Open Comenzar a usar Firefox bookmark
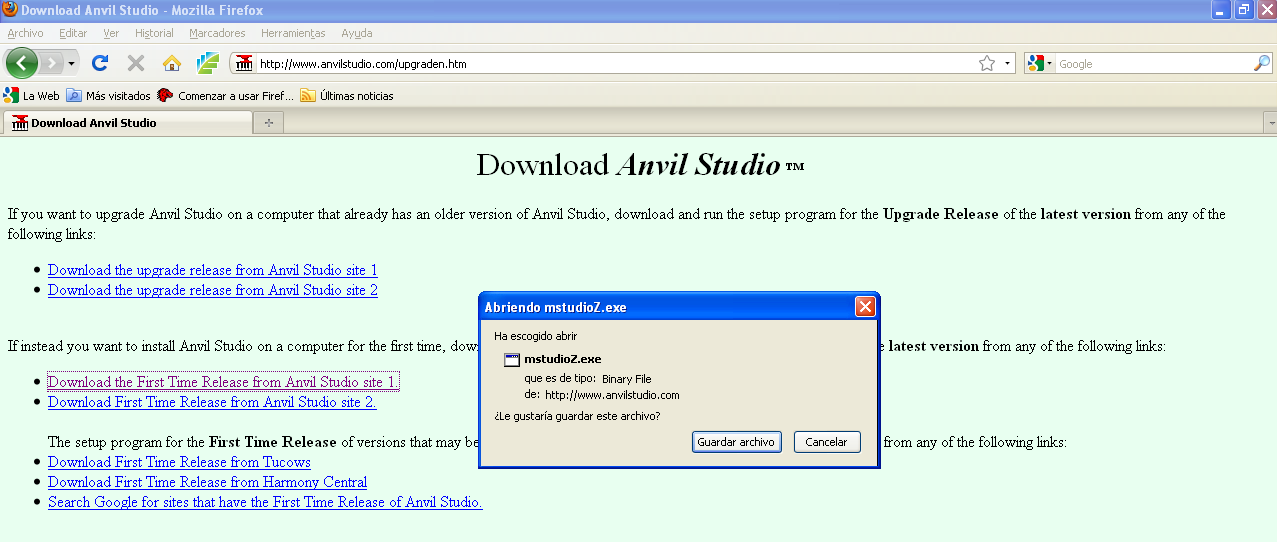1277x542 pixels. click(225, 96)
